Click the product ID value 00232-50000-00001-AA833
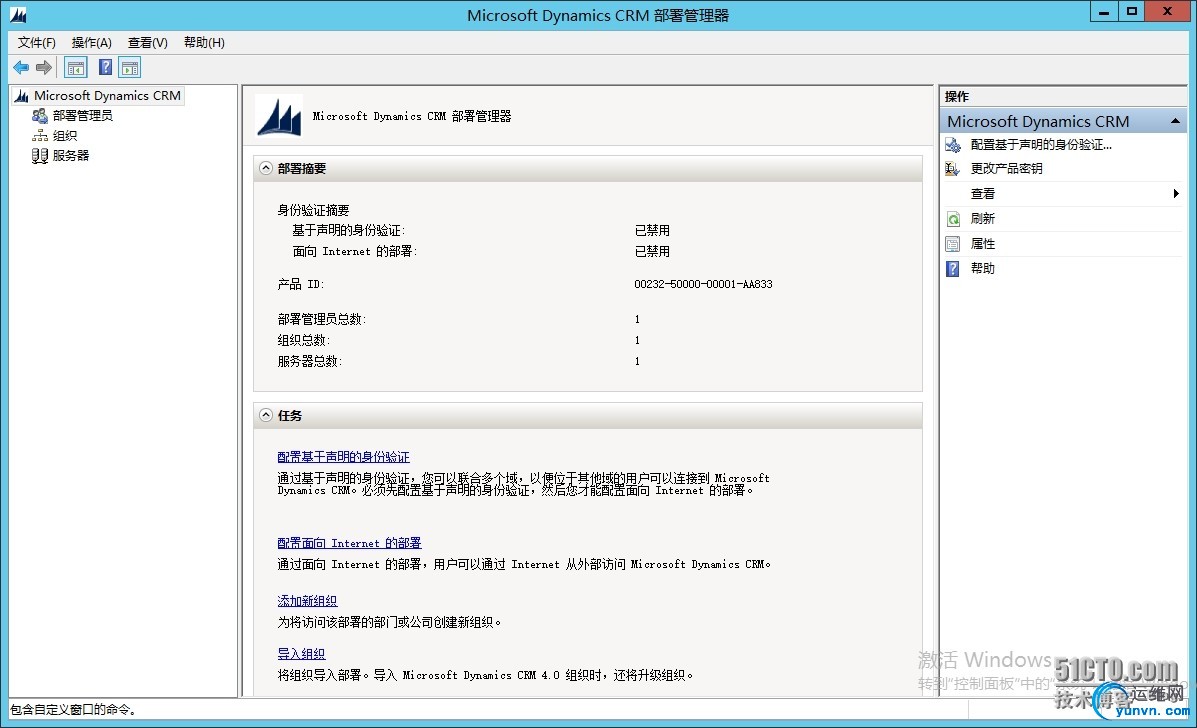Viewport: 1197px width, 728px height. click(x=703, y=284)
